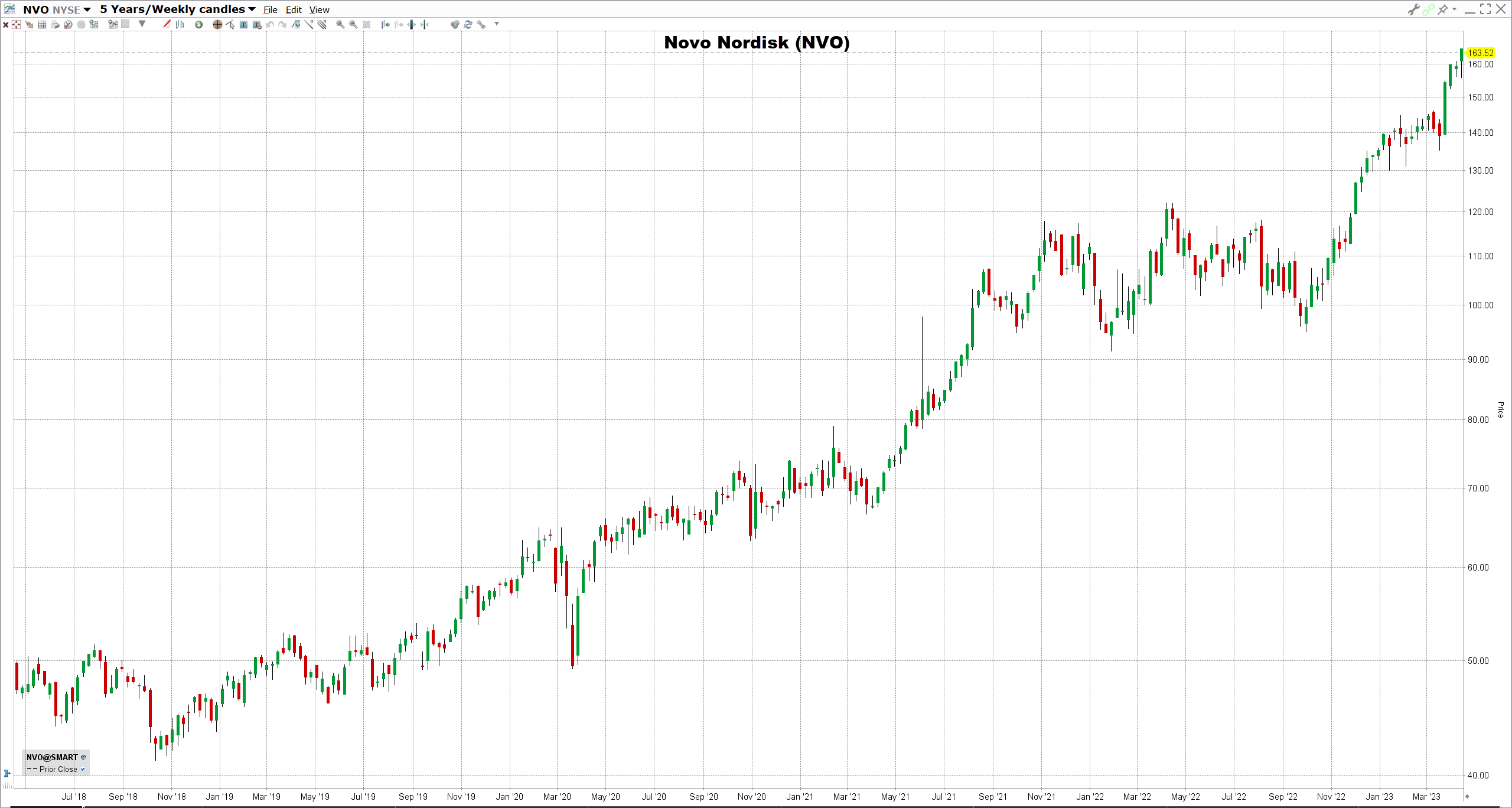Click the toolbar wrench settings icon
Viewport: 1512px width, 808px height.
pyautogui.click(x=481, y=24)
